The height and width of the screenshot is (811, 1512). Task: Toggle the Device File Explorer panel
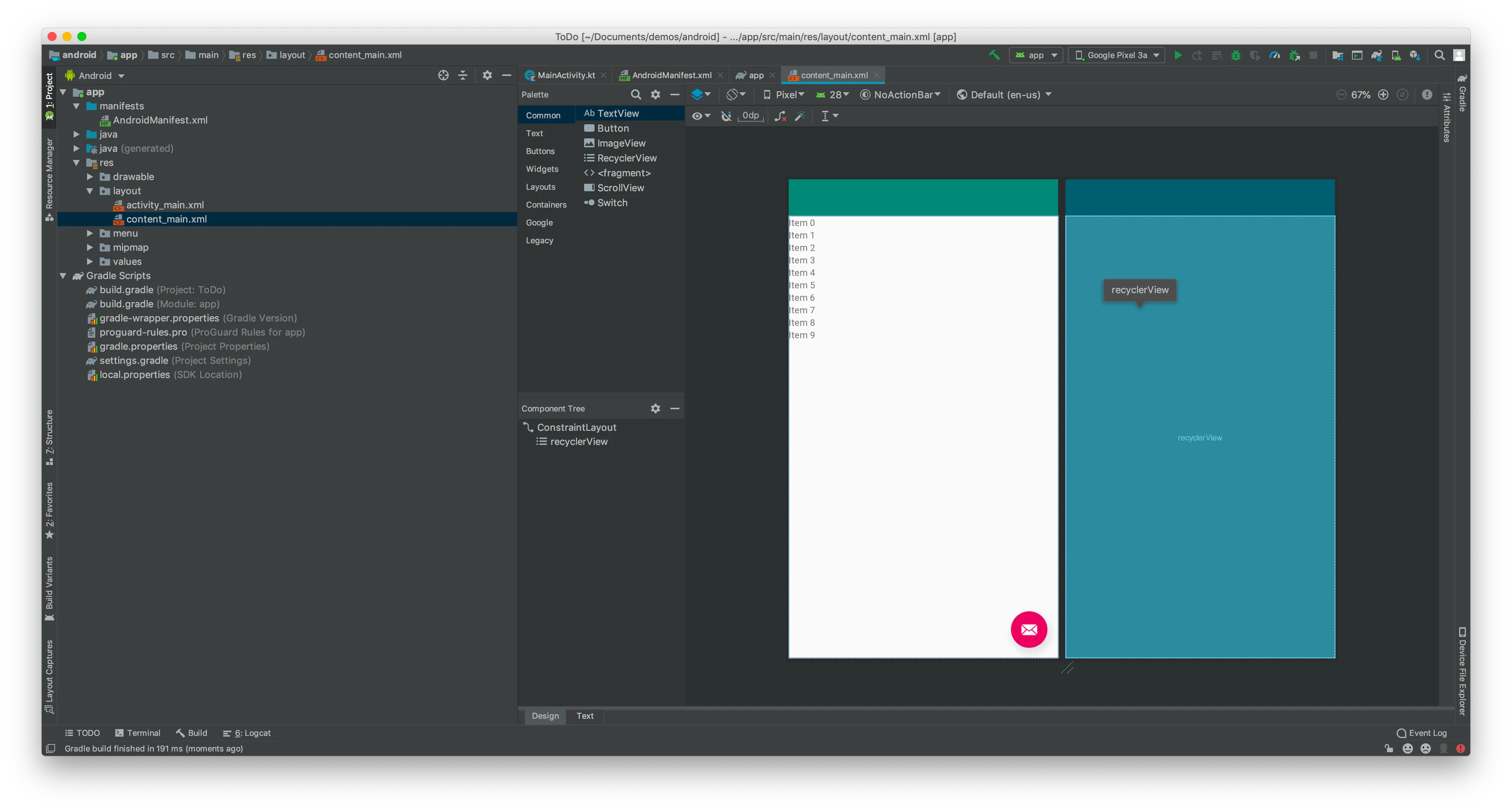coord(1462,671)
